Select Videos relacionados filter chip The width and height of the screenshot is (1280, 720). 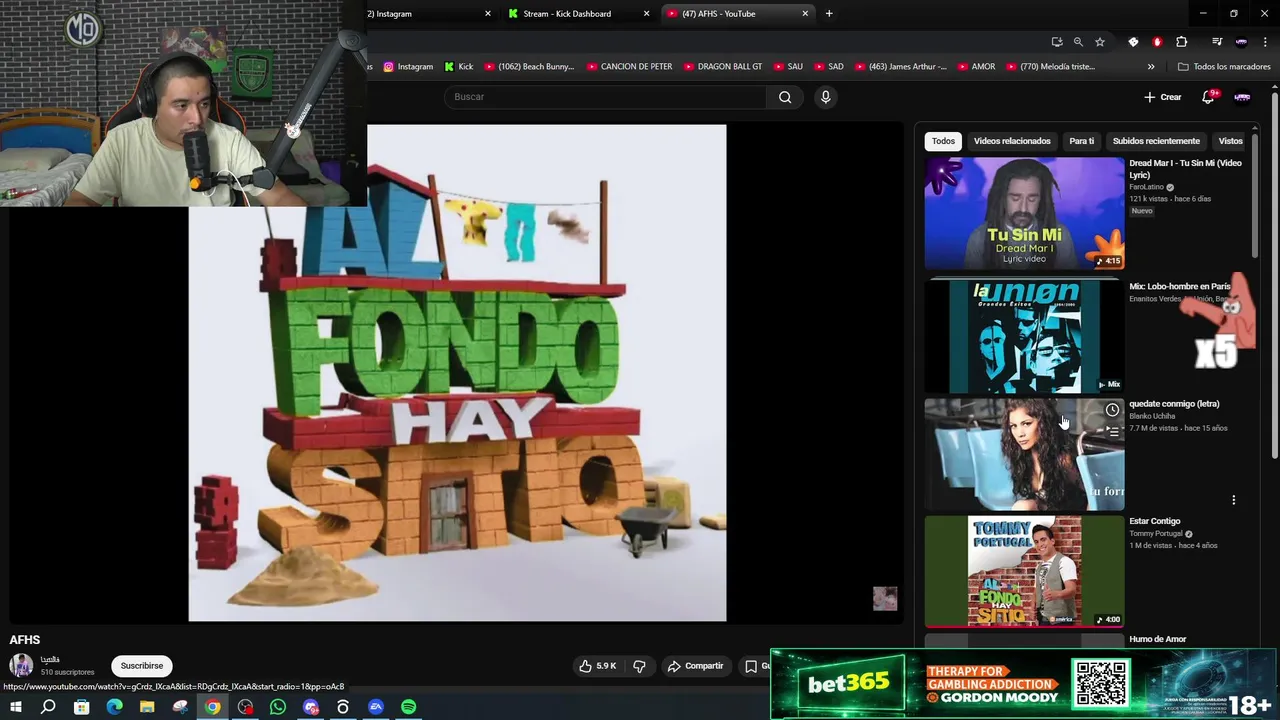click(x=1012, y=141)
